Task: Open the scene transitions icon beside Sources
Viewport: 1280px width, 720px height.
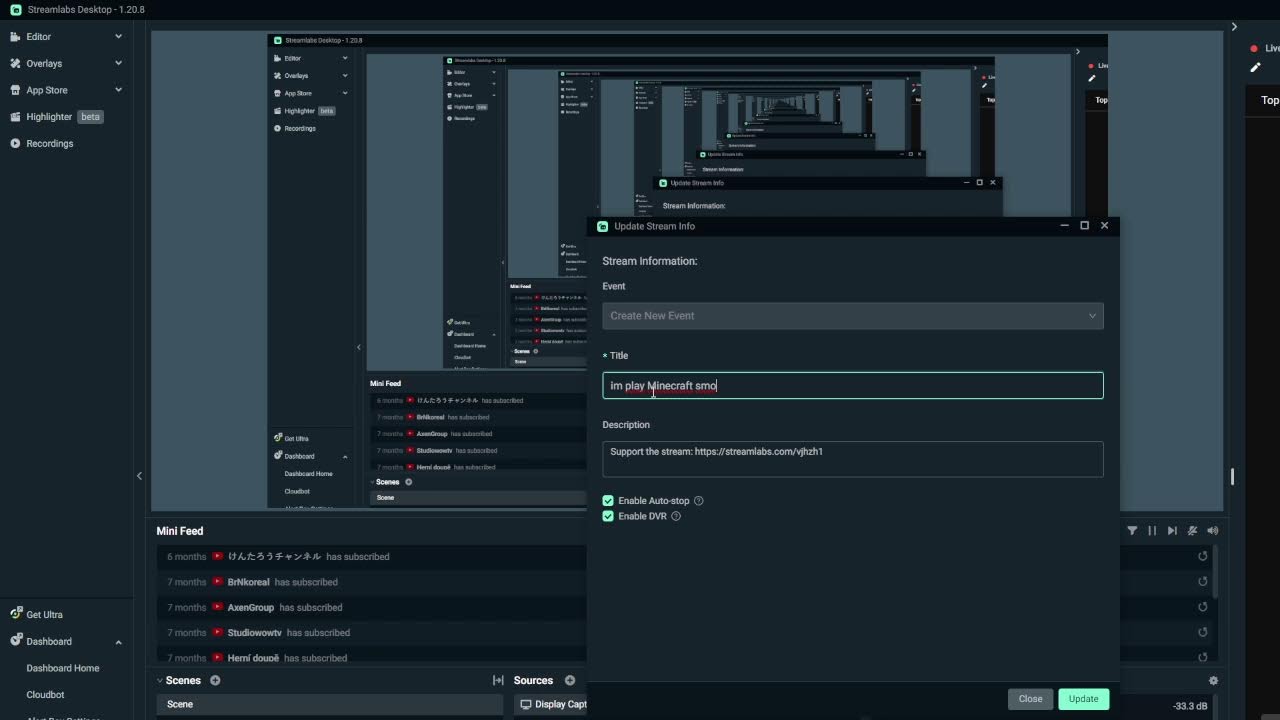Action: click(498, 681)
